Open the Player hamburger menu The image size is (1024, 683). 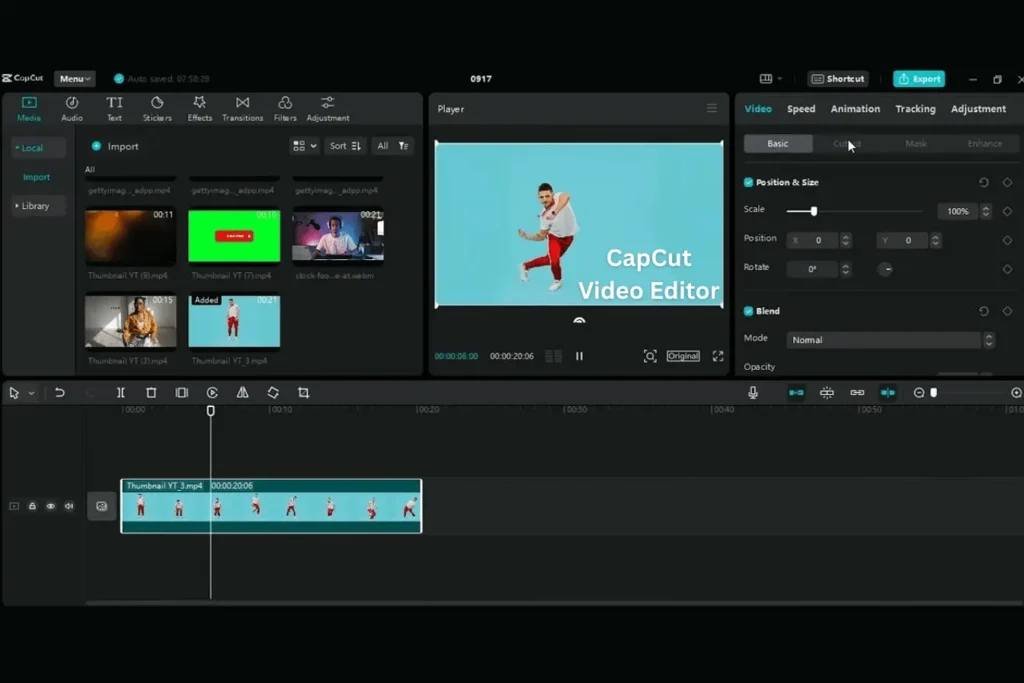(712, 108)
